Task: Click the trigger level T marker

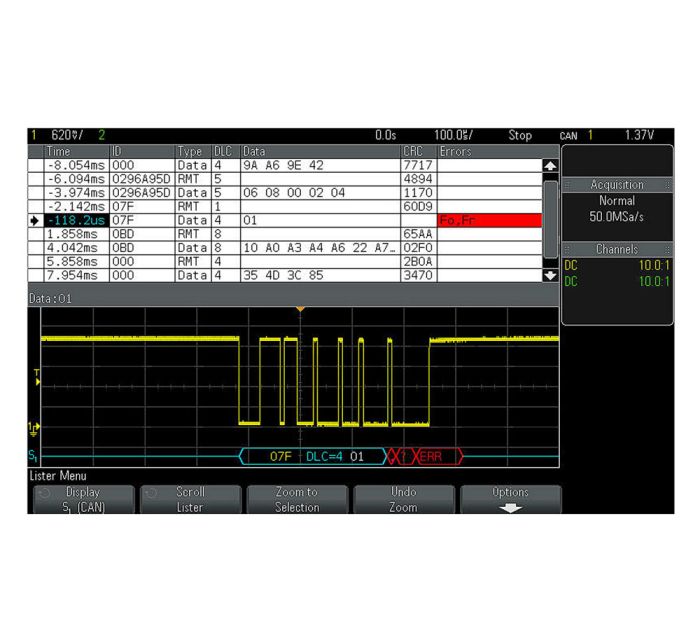Action: point(37,377)
